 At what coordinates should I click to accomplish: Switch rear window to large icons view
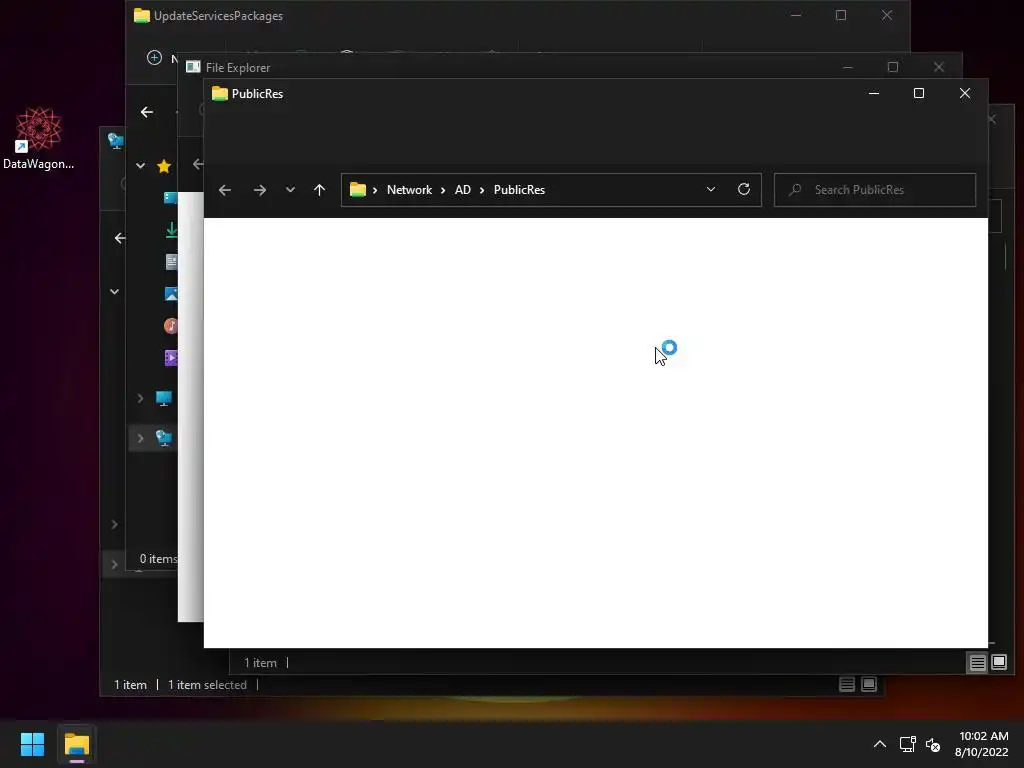[x=869, y=684]
